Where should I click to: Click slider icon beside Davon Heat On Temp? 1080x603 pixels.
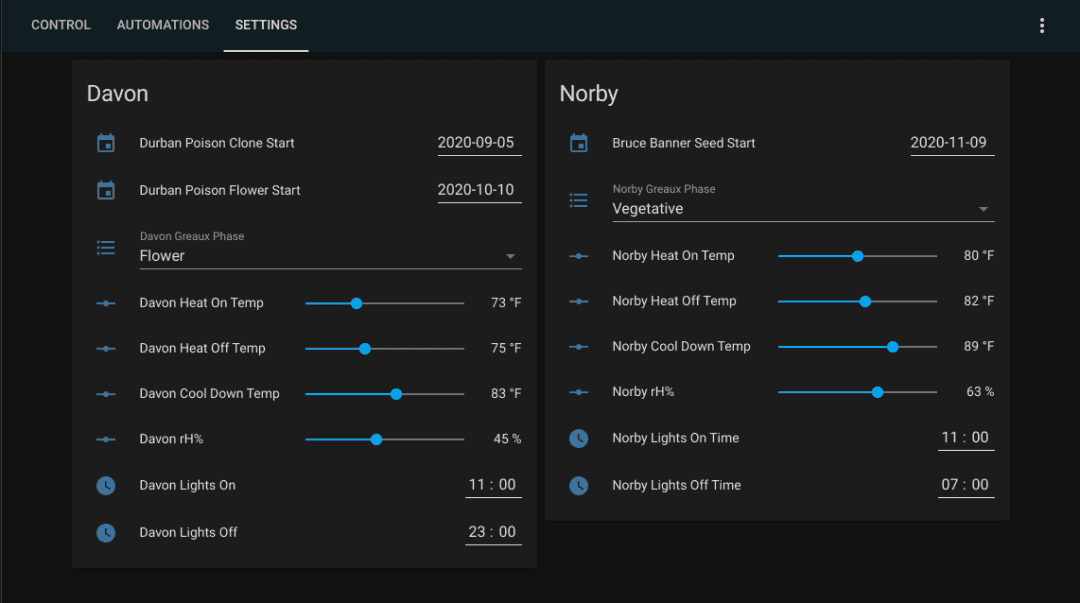[106, 303]
